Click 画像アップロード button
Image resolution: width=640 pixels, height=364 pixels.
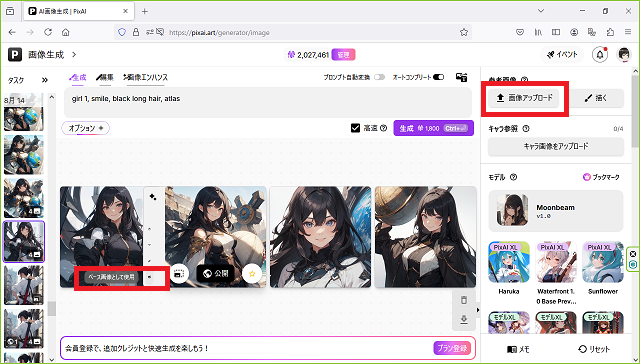tap(524, 98)
